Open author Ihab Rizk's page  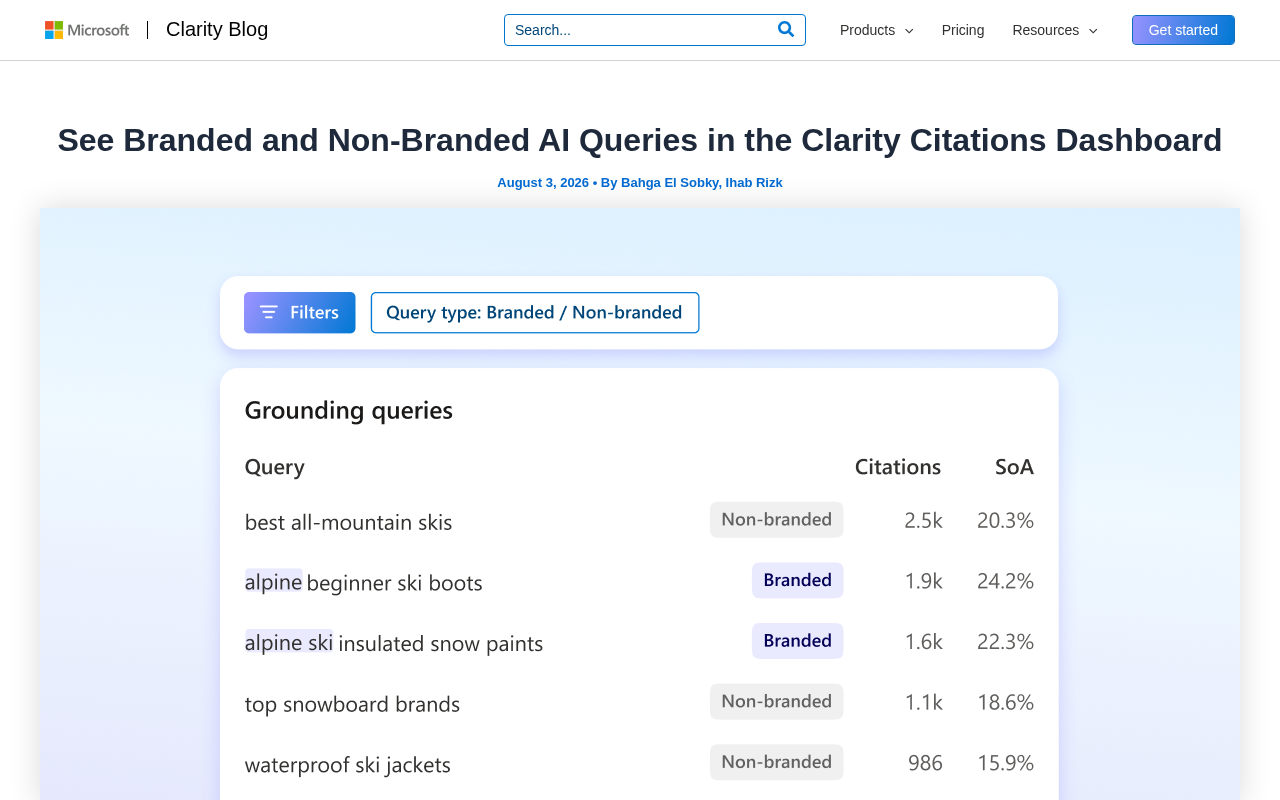(x=754, y=183)
